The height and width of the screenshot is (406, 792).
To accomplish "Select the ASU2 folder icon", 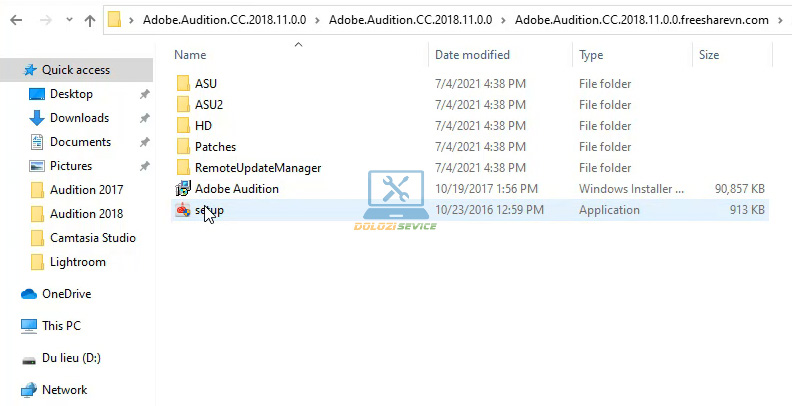I will point(183,105).
